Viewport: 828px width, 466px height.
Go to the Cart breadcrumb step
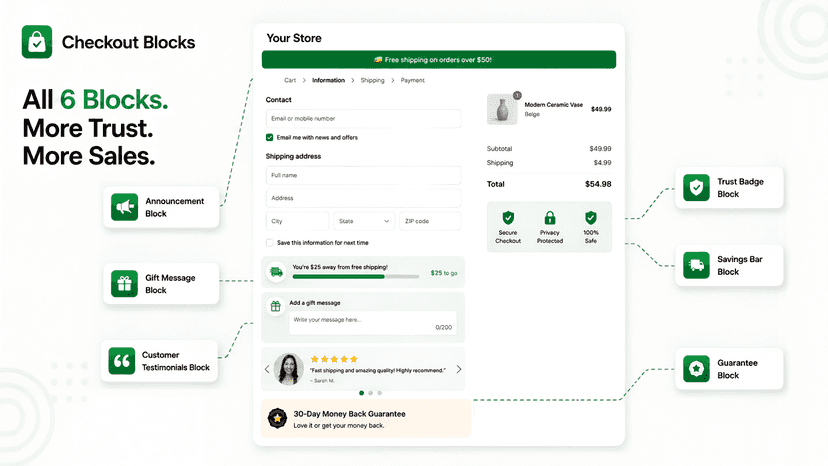pyautogui.click(x=290, y=80)
